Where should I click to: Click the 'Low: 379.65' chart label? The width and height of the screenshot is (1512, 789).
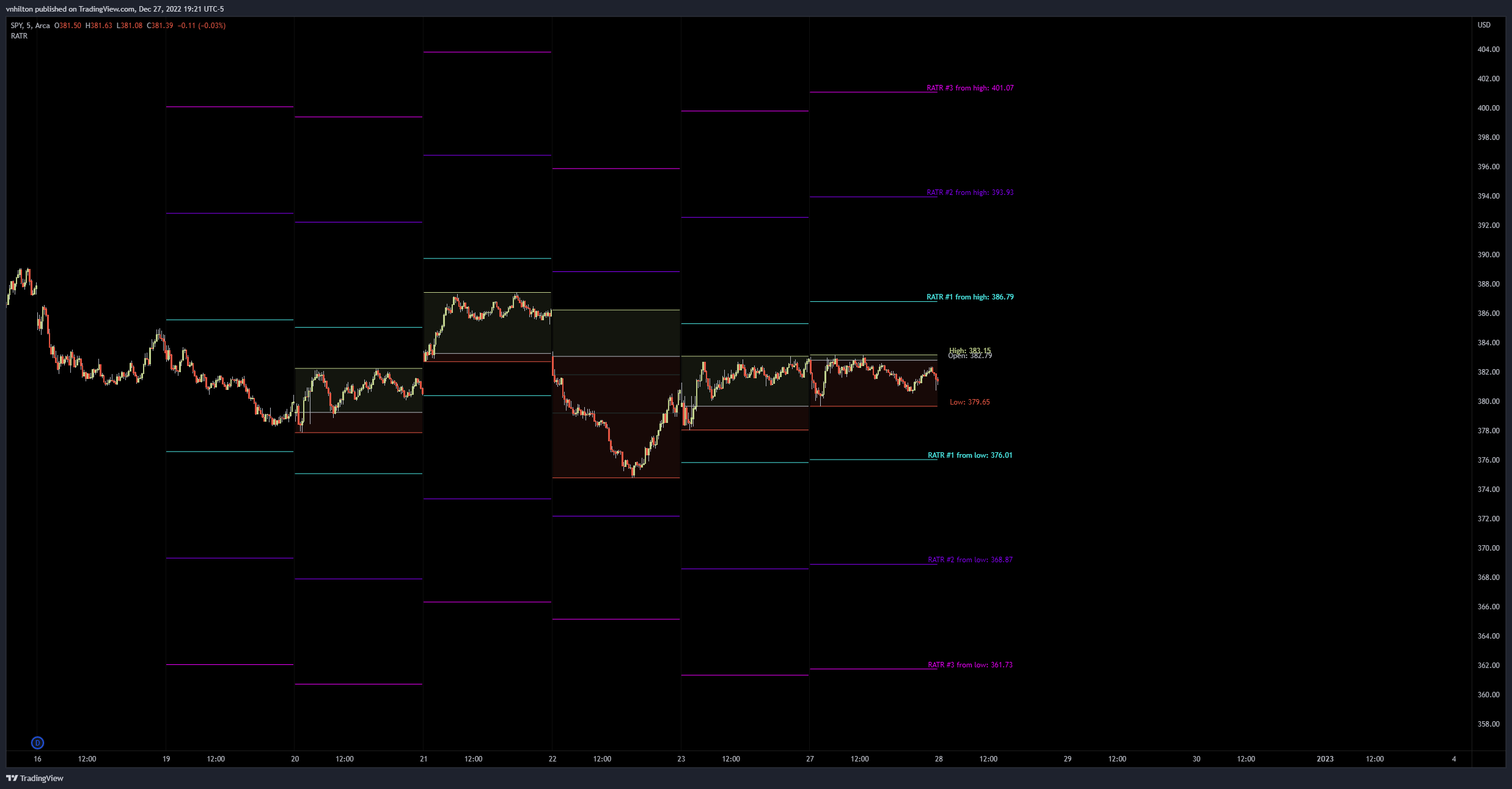coord(970,402)
